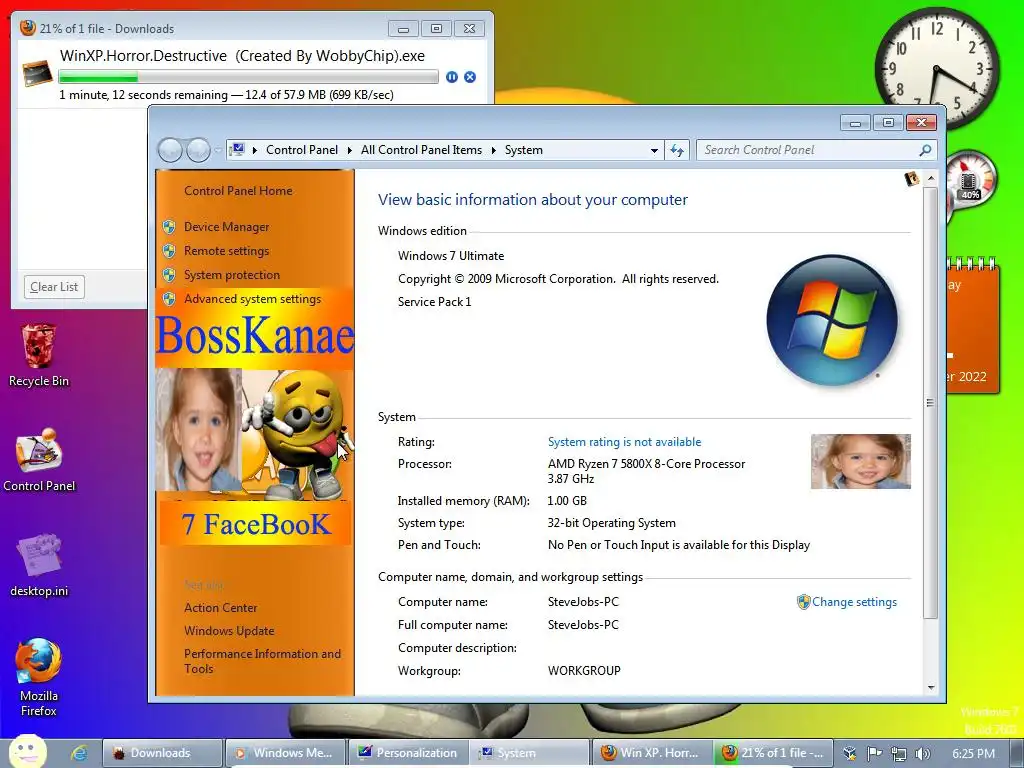
Task: Click the Windows logo image
Action: (832, 320)
